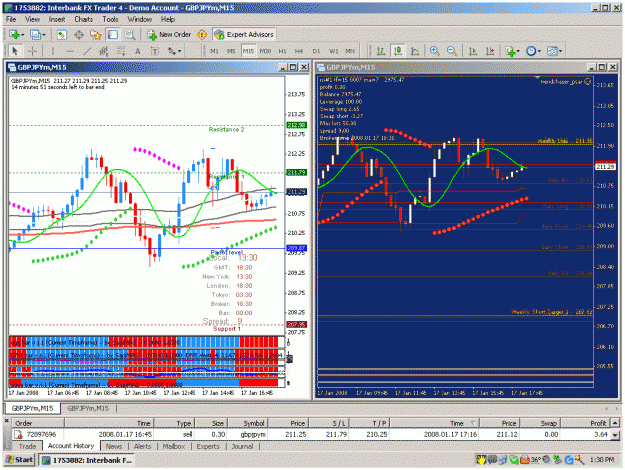Toggle Expert Advisors on or off
Screen dimensions: 625x470
click(x=244, y=35)
